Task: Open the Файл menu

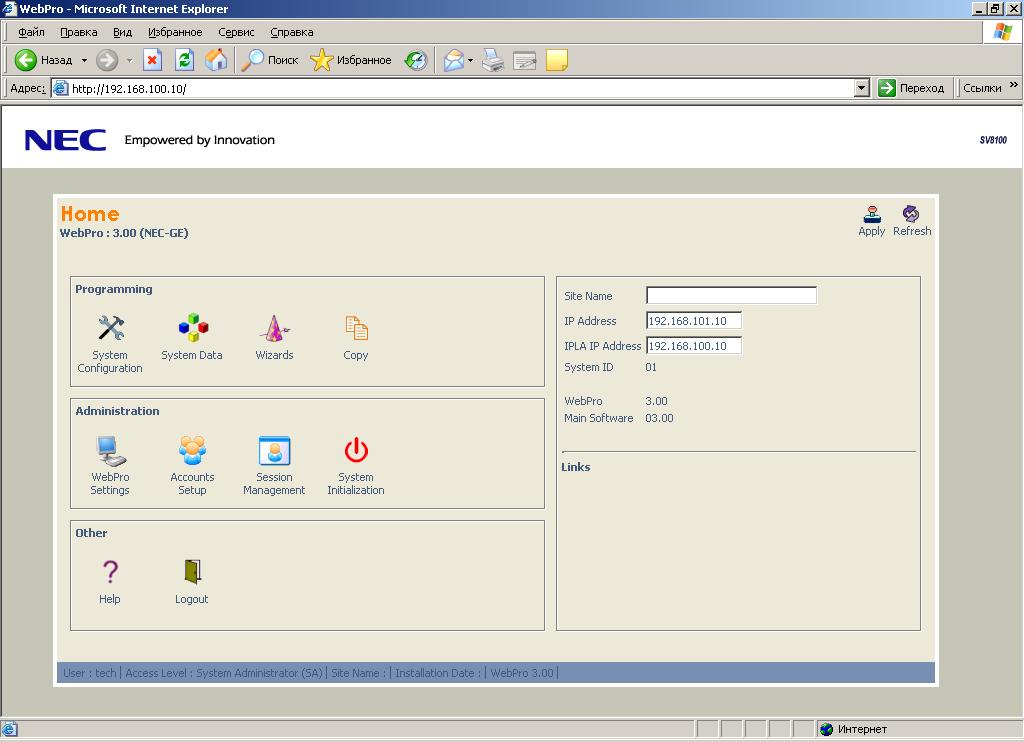Action: point(31,32)
